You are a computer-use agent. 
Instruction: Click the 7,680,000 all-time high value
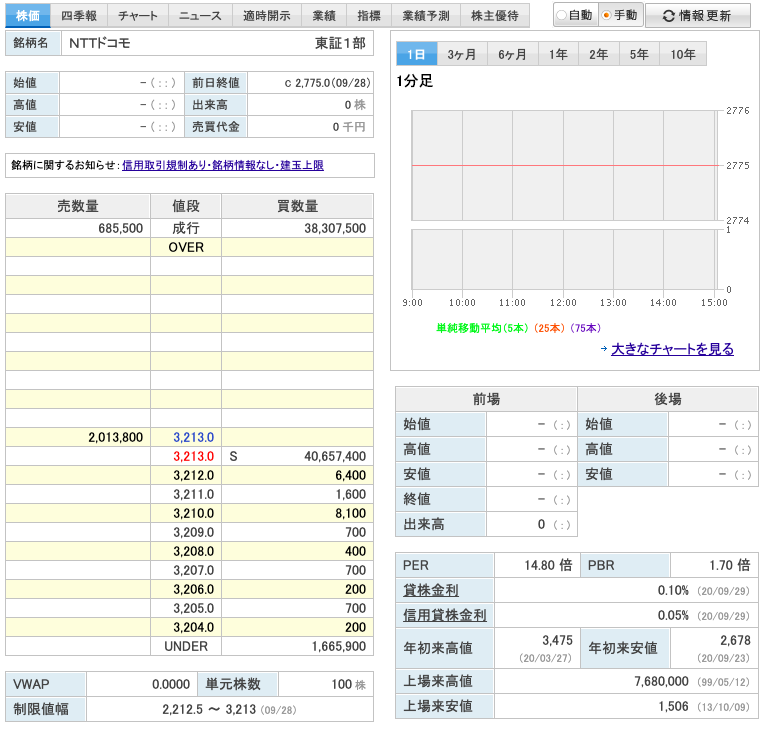pos(662,681)
